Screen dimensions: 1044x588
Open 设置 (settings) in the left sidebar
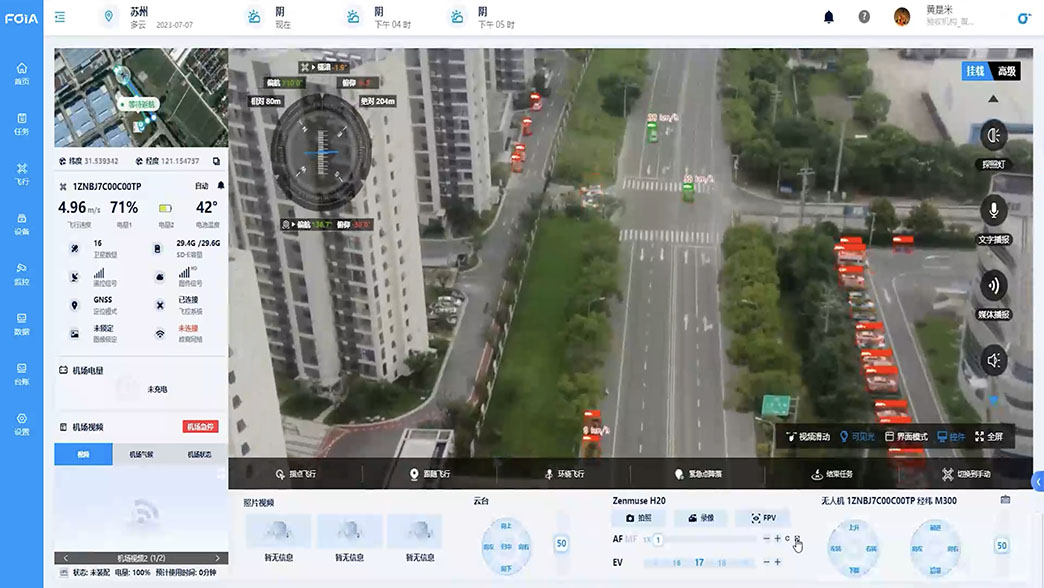(x=21, y=423)
